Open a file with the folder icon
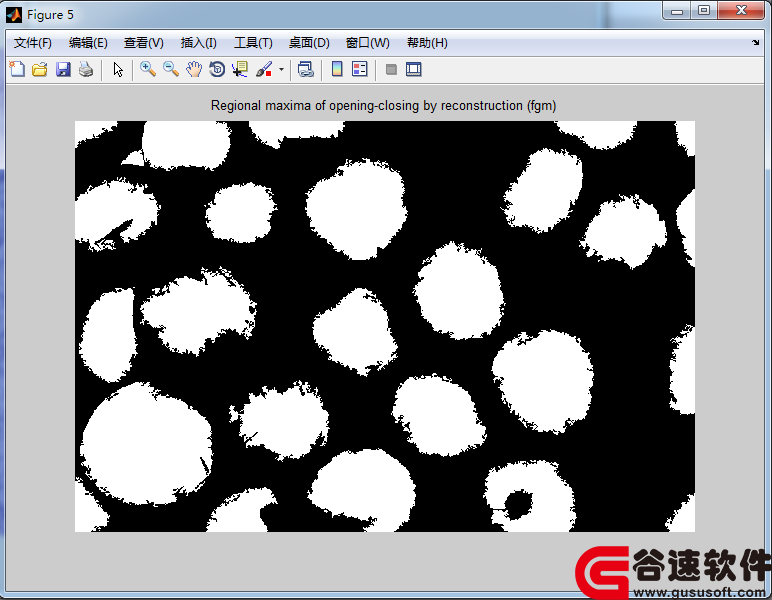This screenshot has height=600, width=772. tap(40, 69)
